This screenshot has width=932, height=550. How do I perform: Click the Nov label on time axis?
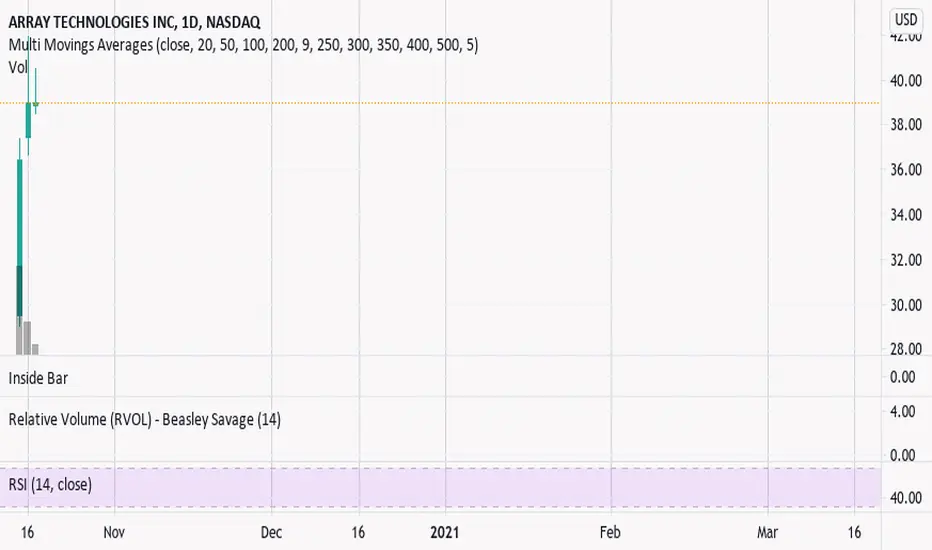pyautogui.click(x=114, y=532)
